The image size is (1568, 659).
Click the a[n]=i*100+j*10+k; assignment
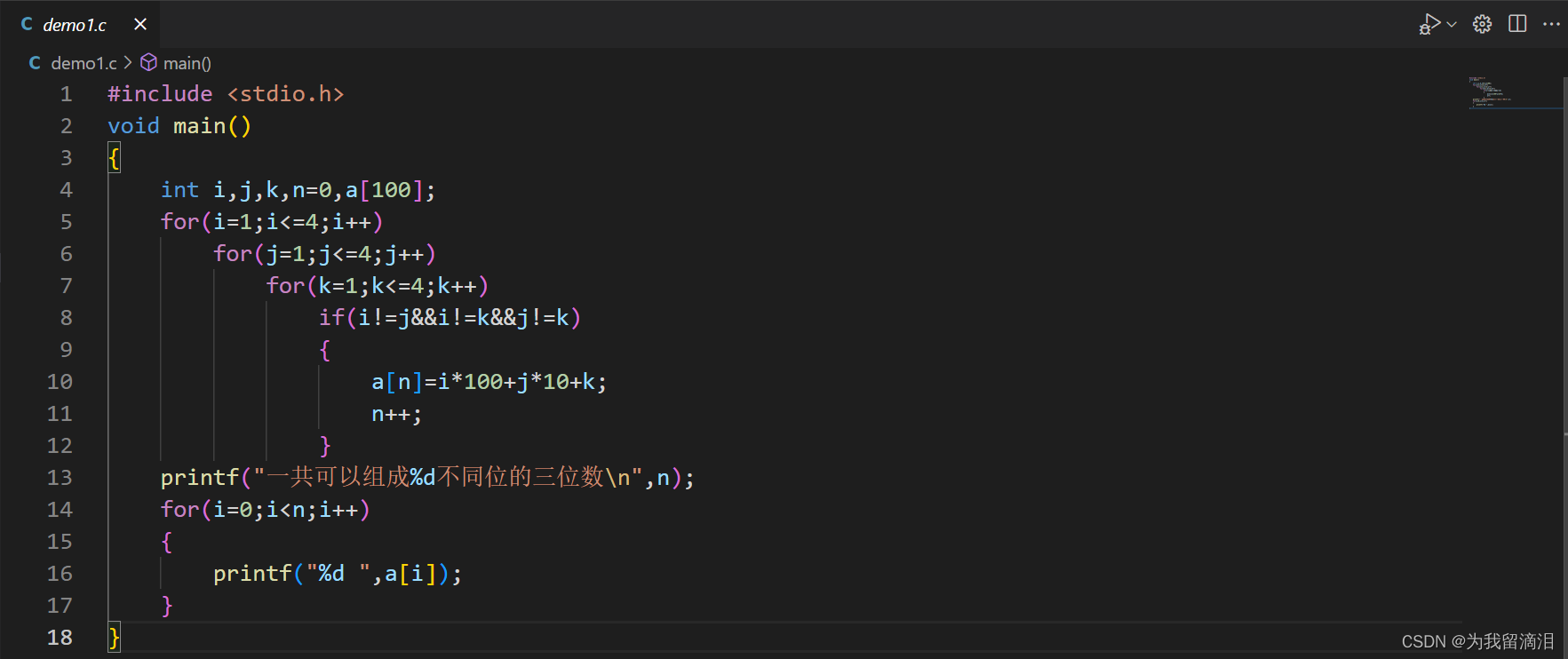(x=490, y=382)
